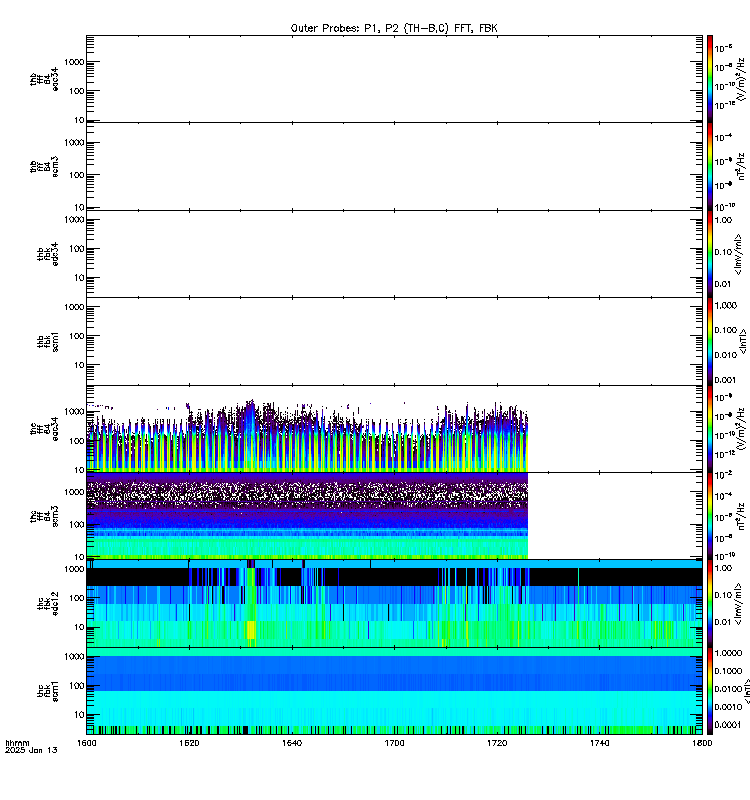Image resolution: width=750 pixels, height=800 pixels.
Task: Click '10' tick of thb fbk edc34 panel
Action: (x=79, y=278)
